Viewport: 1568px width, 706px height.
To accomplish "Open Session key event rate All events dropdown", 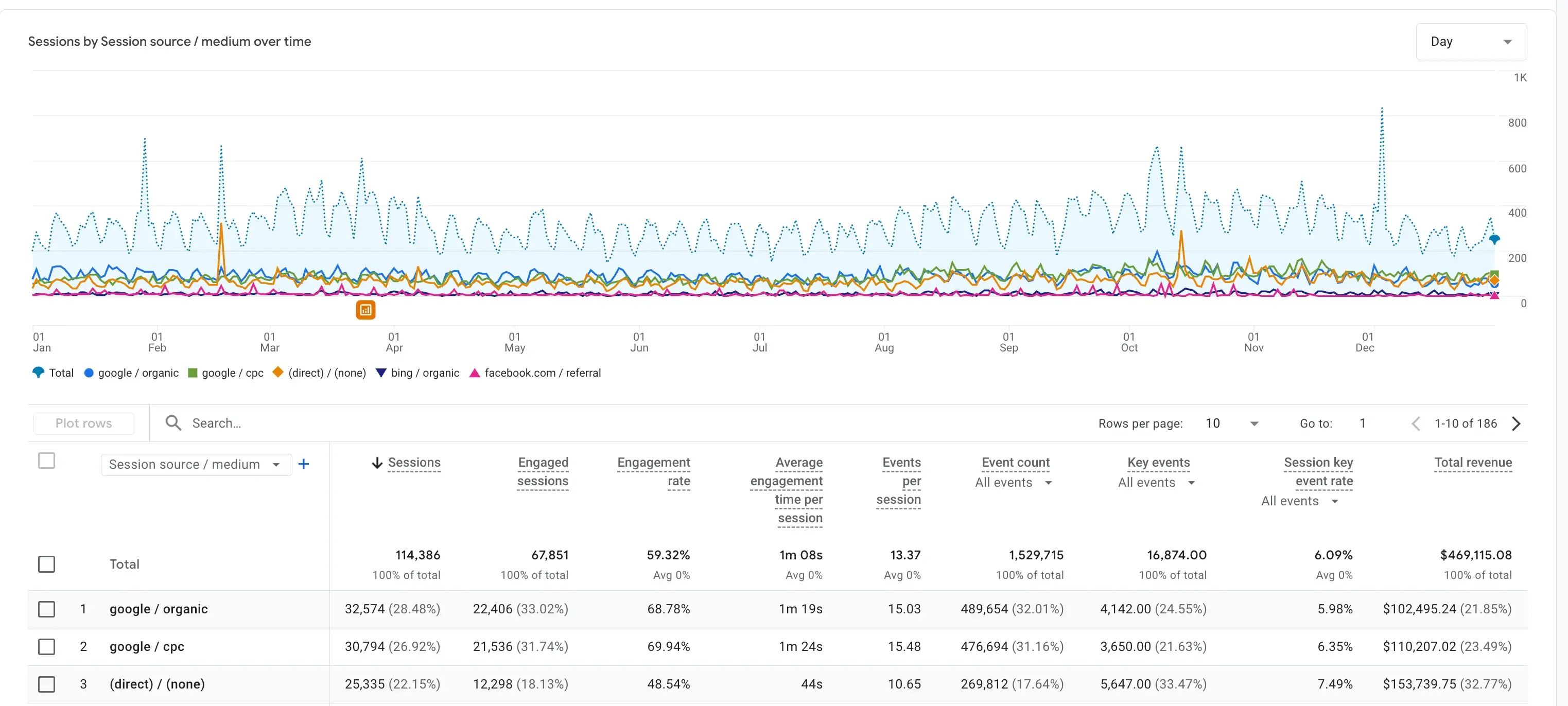I will click(x=1300, y=501).
